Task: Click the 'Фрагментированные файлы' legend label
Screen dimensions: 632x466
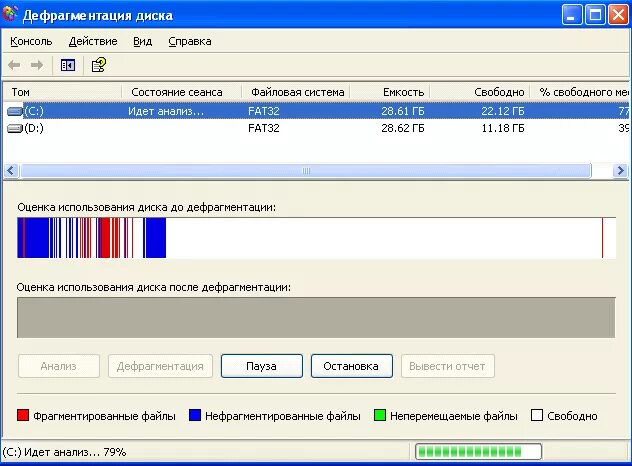Action: pyautogui.click(x=104, y=416)
